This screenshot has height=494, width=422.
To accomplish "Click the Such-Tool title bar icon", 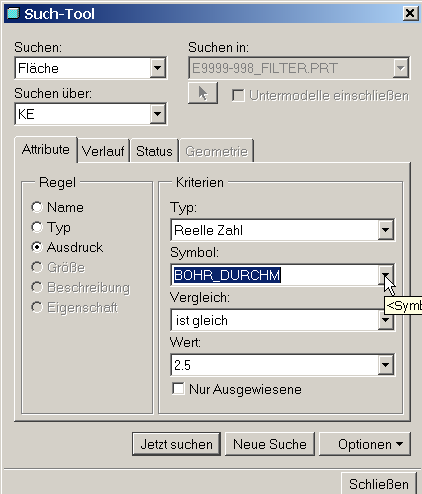I will pyautogui.click(x=13, y=13).
